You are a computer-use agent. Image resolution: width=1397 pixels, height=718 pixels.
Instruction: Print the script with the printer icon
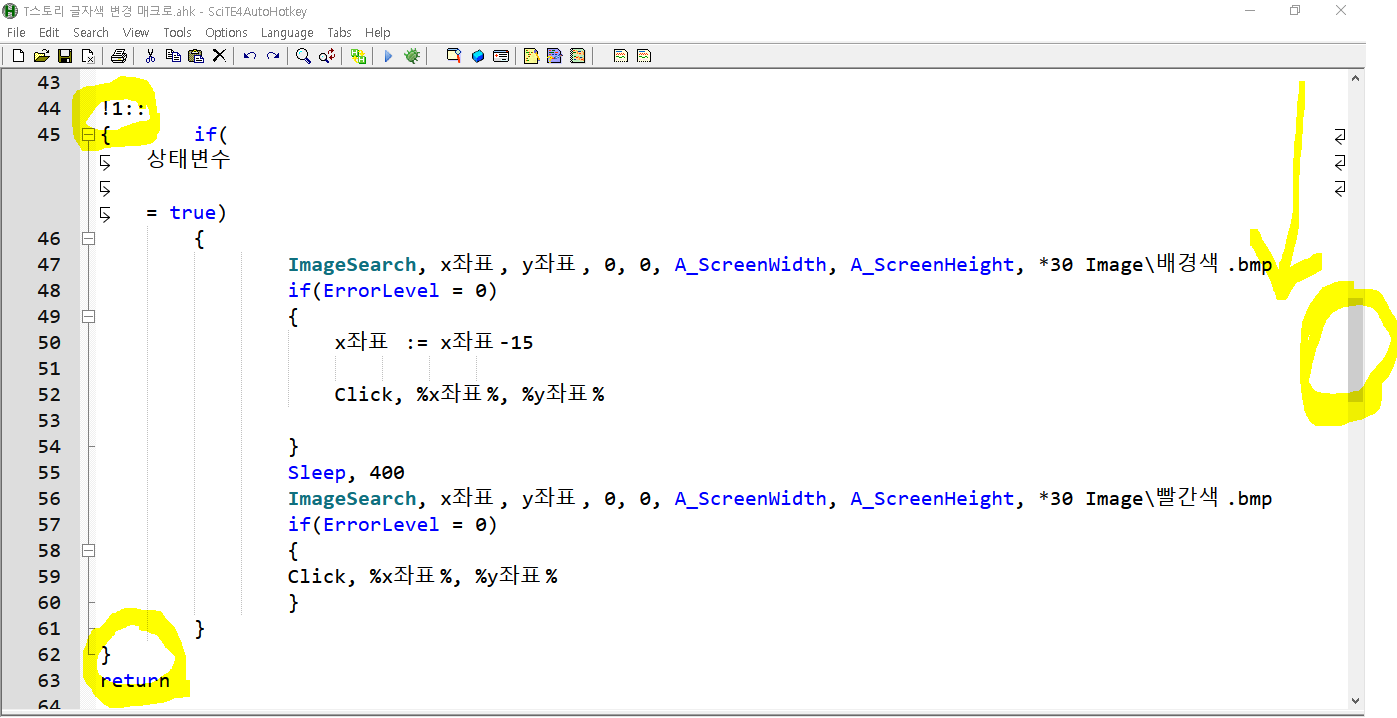coord(118,56)
